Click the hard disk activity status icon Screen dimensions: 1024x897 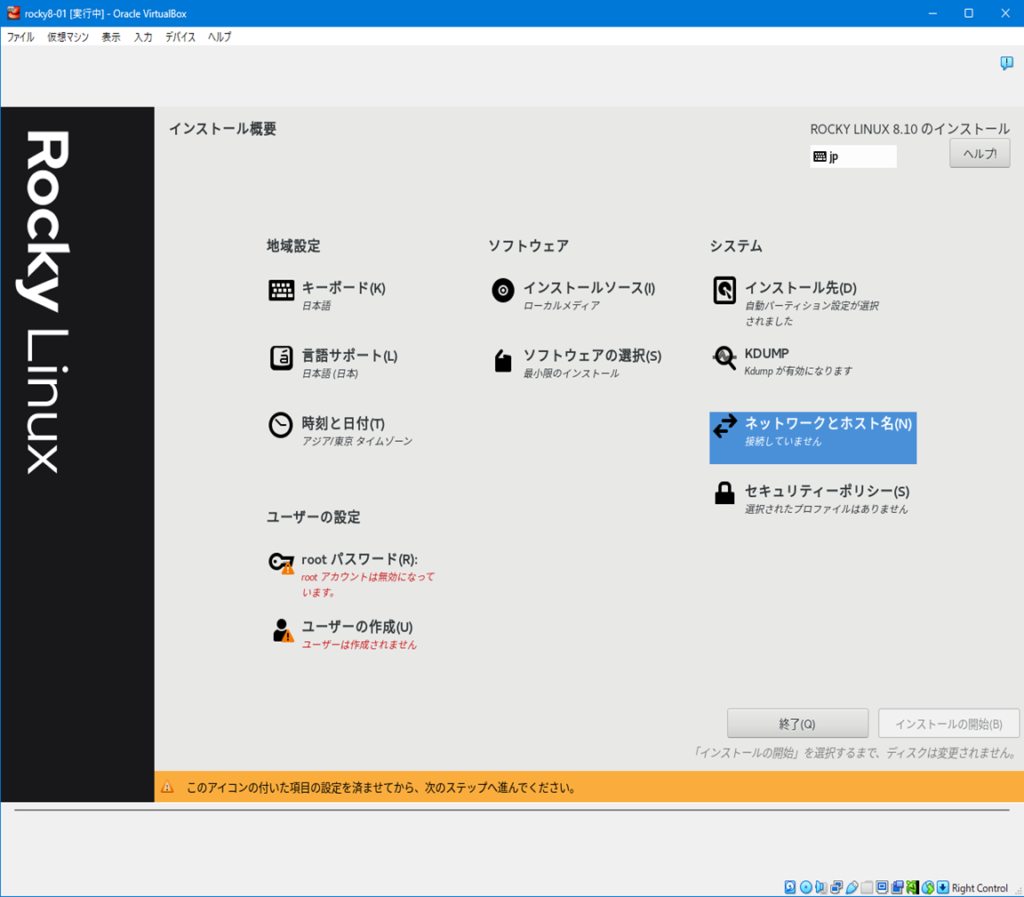click(x=790, y=887)
